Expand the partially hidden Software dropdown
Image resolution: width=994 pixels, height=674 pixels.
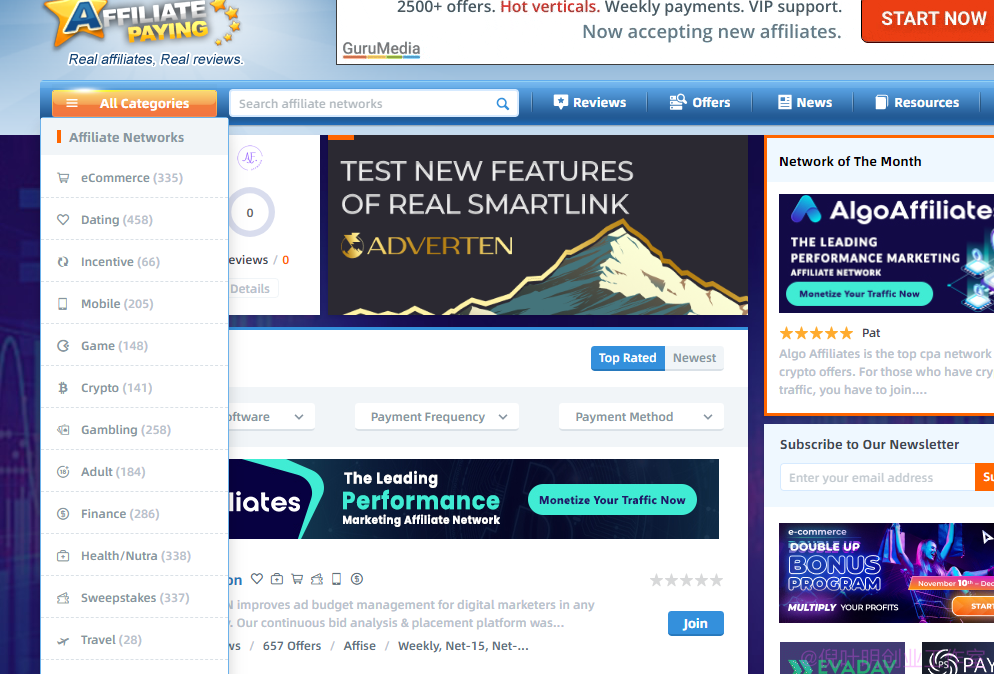tap(271, 417)
